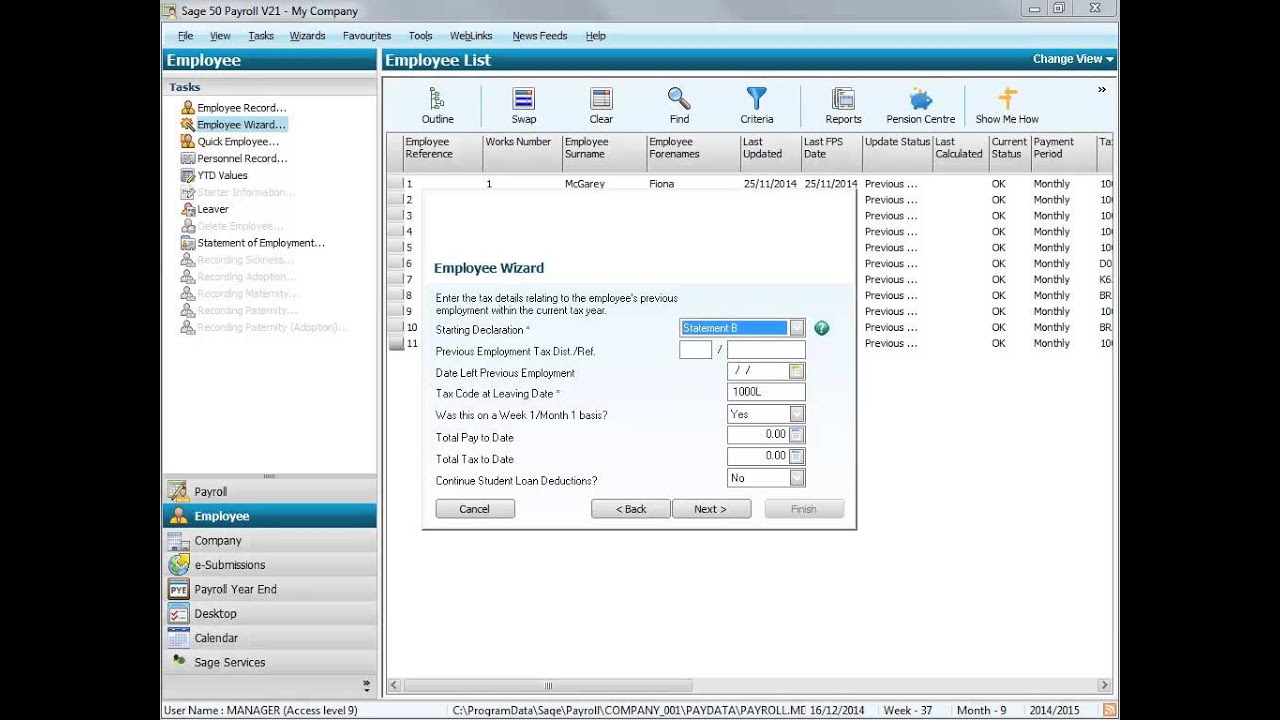
Task: Open the Leaver task
Action: (x=205, y=210)
